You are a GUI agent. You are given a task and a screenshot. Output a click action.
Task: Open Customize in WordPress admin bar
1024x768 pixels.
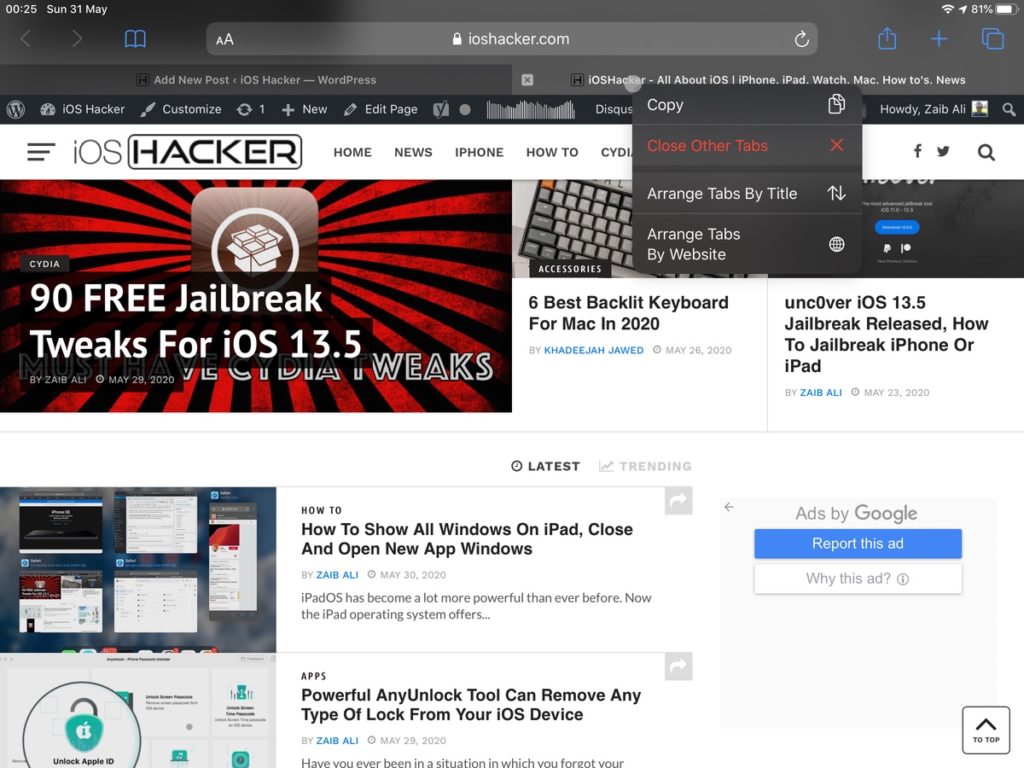click(x=181, y=109)
